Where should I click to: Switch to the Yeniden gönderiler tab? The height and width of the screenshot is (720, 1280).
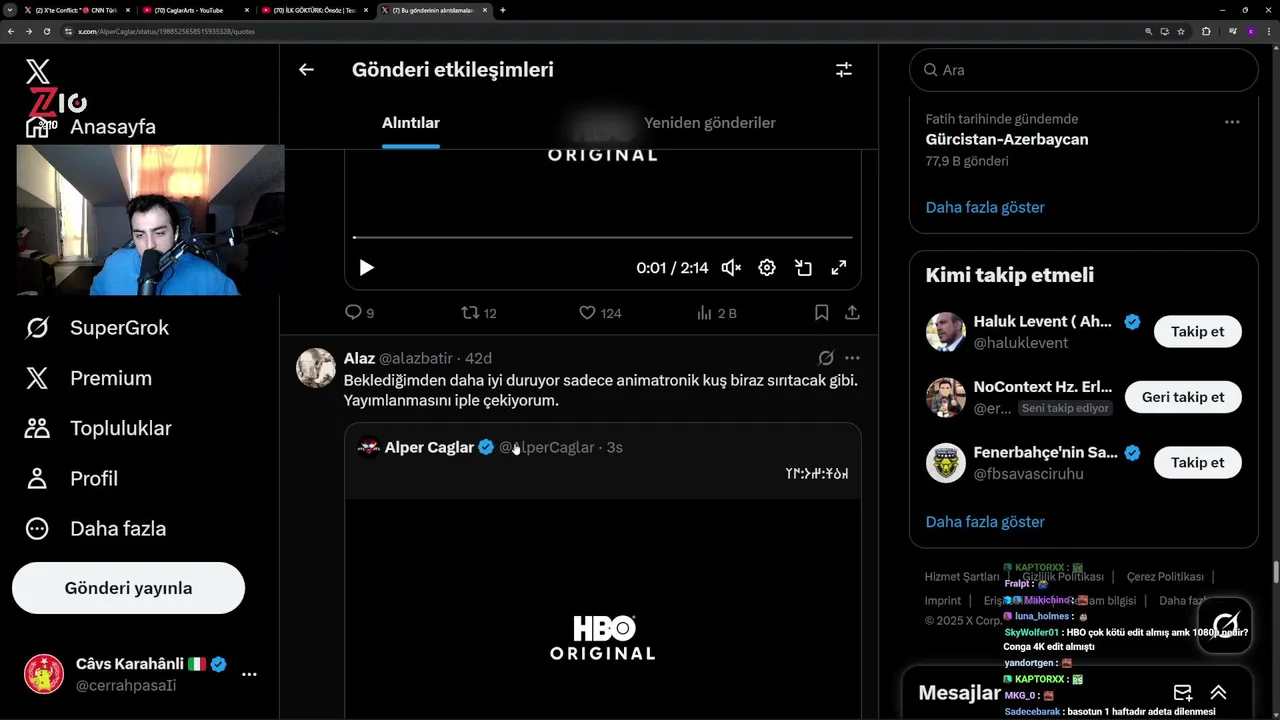(x=710, y=123)
